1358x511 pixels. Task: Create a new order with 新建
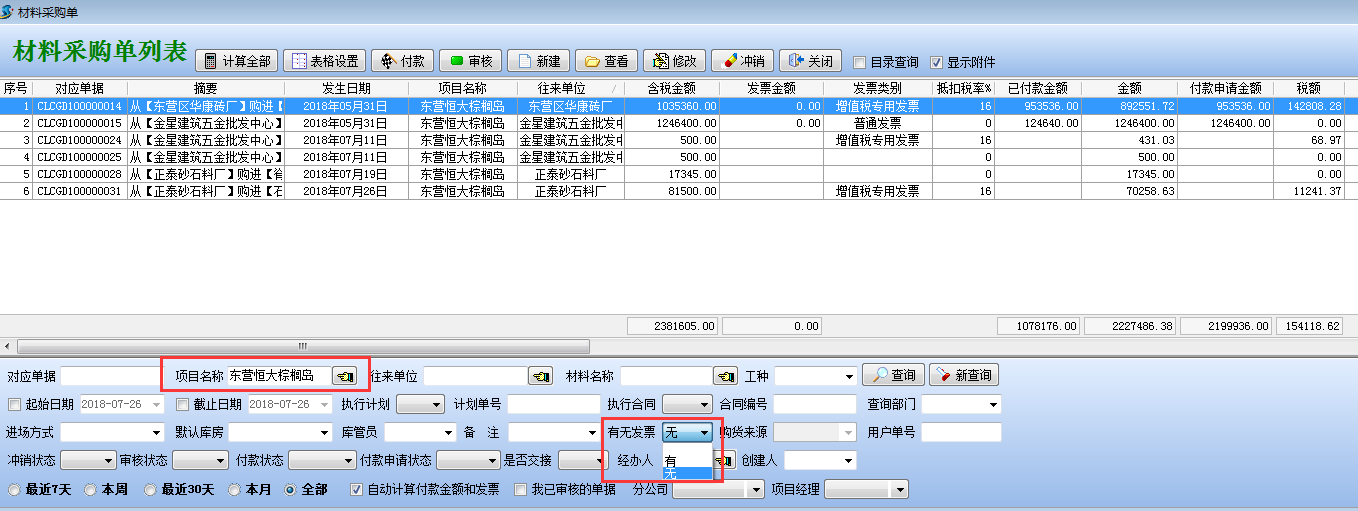pyautogui.click(x=538, y=61)
